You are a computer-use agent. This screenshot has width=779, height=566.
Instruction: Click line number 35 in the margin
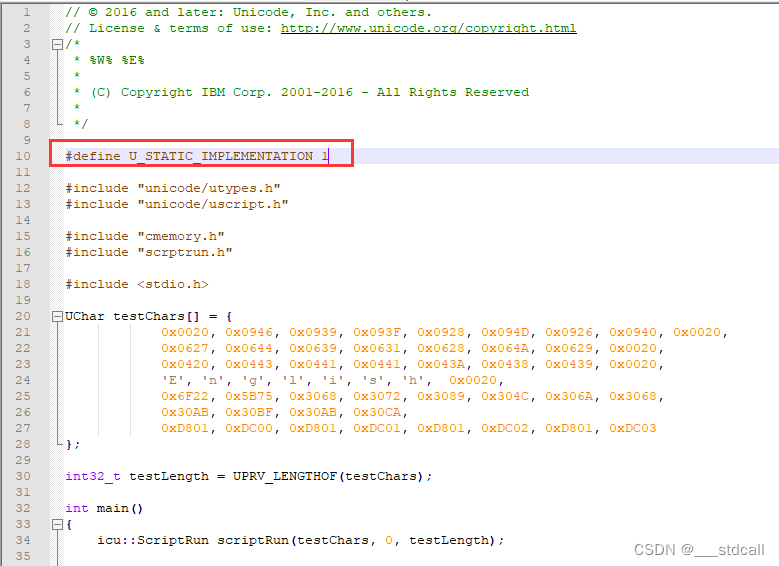(x=23, y=556)
